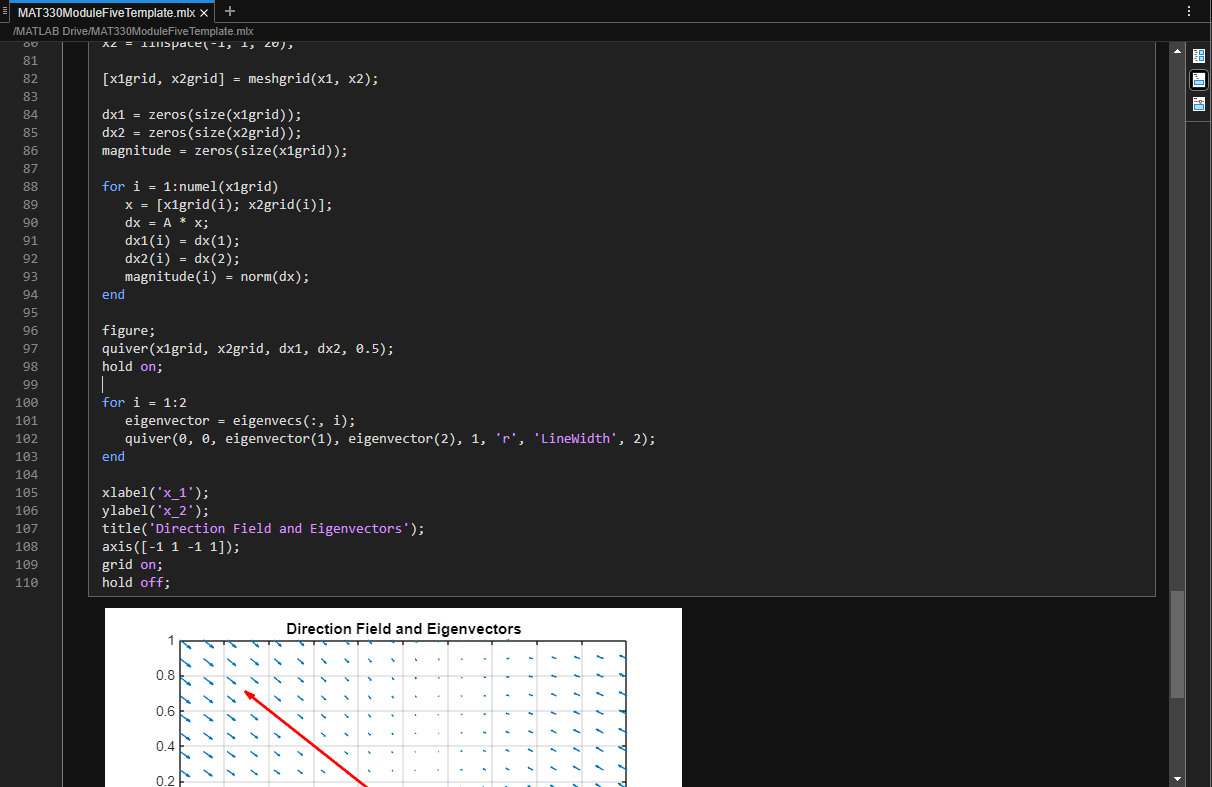
Task: Click the 'dx1(i) = dx(1);' line
Action: pyautogui.click(x=182, y=241)
